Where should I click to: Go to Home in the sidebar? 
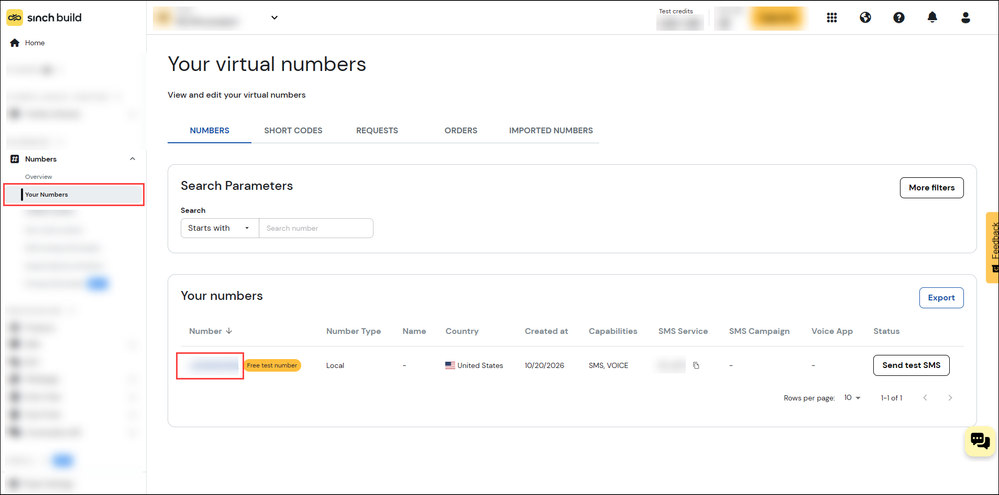[x=34, y=43]
